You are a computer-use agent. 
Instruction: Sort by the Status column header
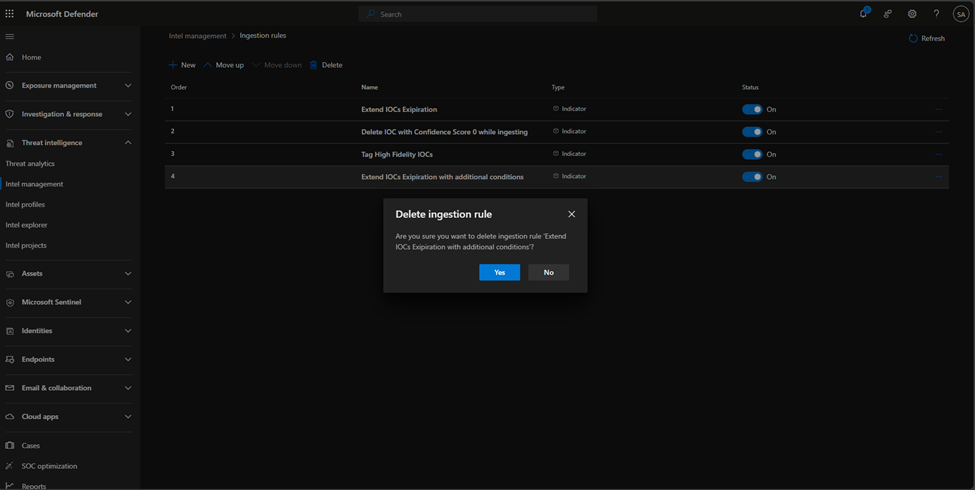point(750,88)
